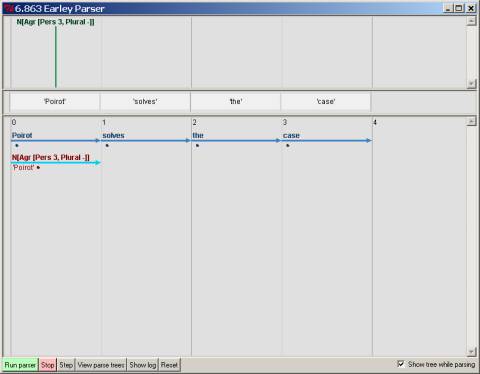This screenshot has width=480, height=374.
Task: Select the 'case' word cell
Action: (x=326, y=102)
